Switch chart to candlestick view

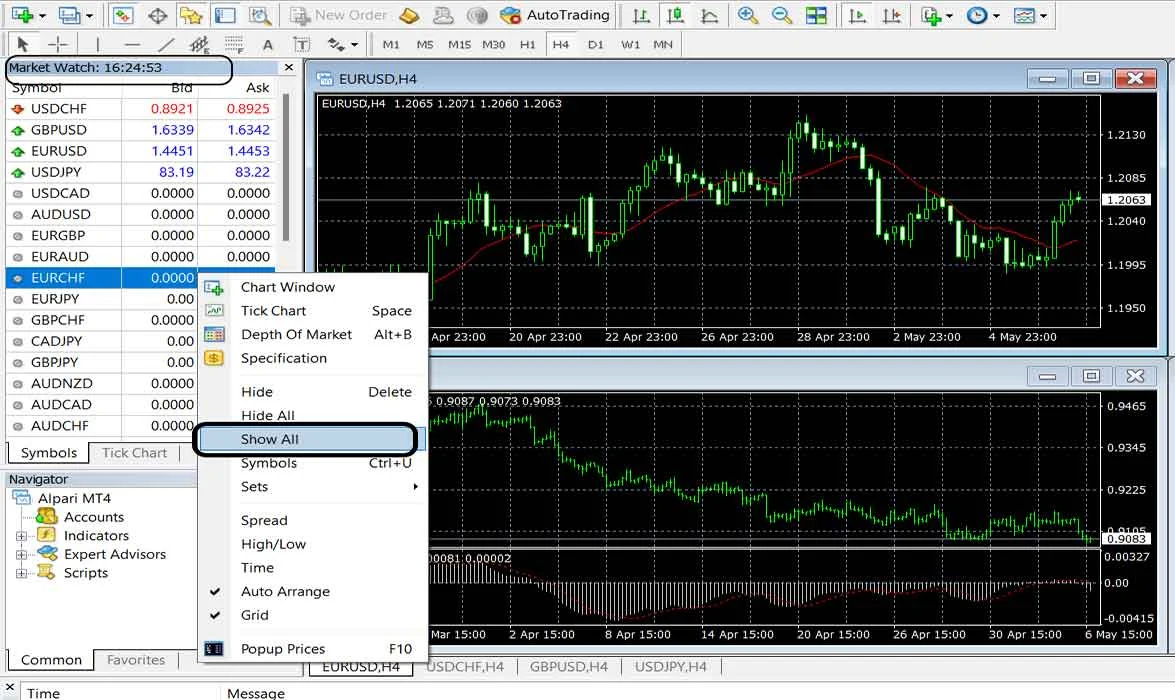point(675,15)
